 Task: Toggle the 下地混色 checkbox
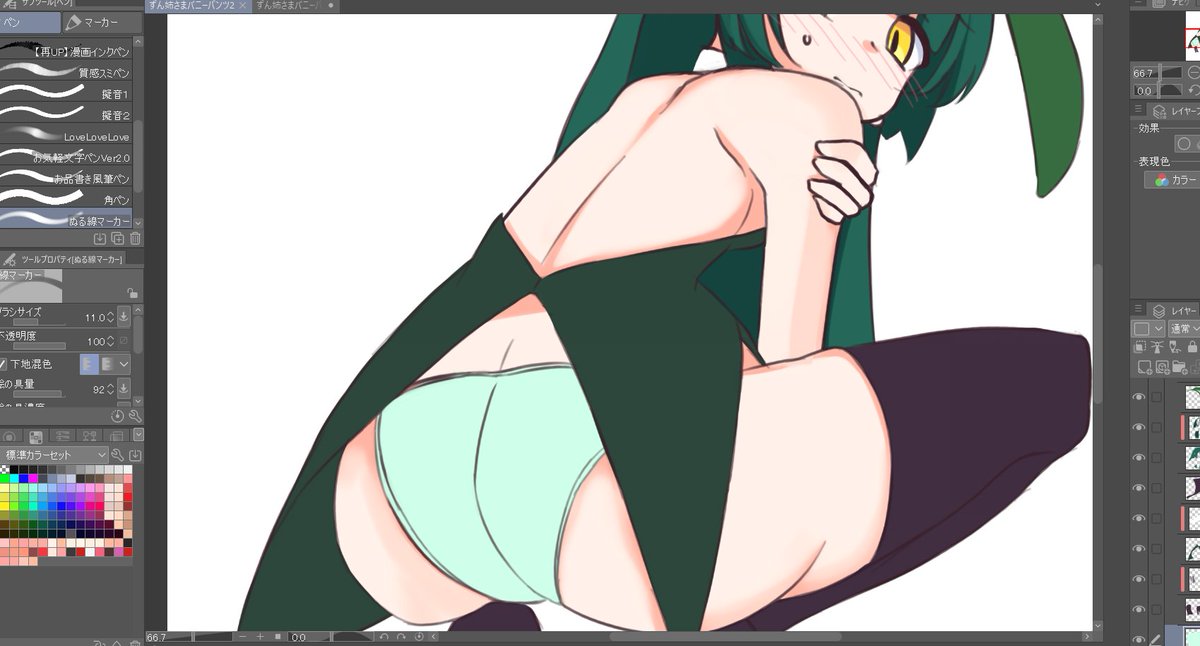tap(4, 365)
